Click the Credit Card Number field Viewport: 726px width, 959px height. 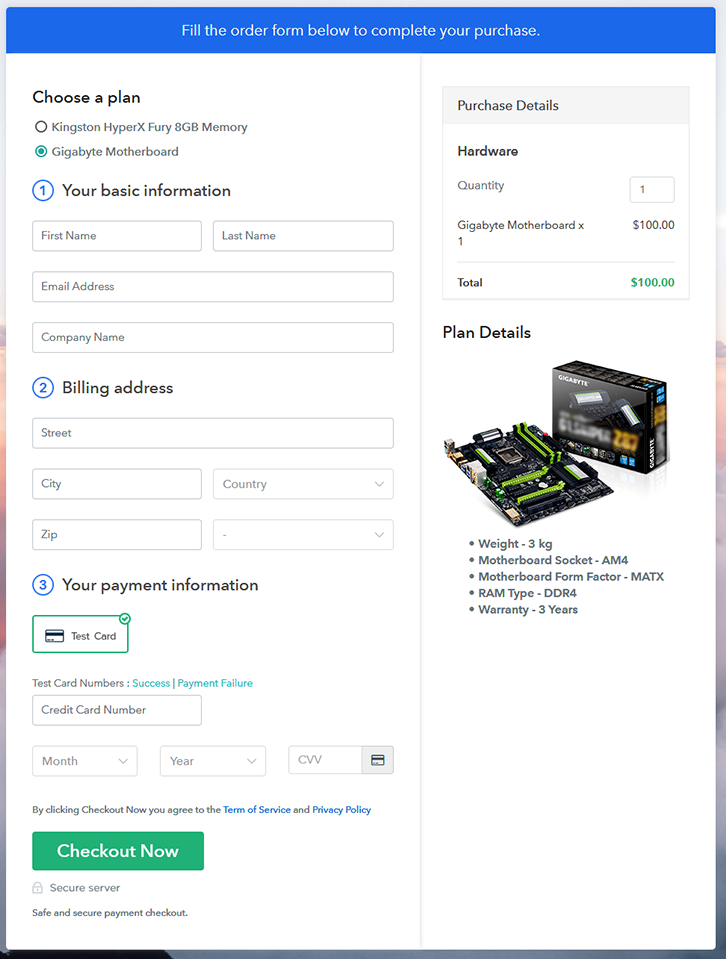(117, 710)
